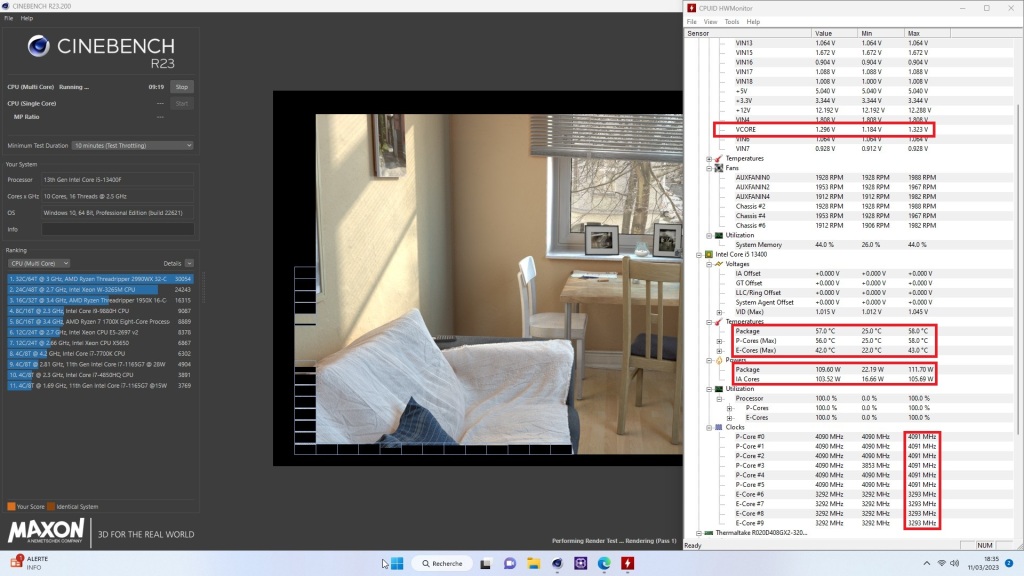Open the Cinebench app icon in taskbar
This screenshot has height=576, width=1024.
pyautogui.click(x=558, y=563)
